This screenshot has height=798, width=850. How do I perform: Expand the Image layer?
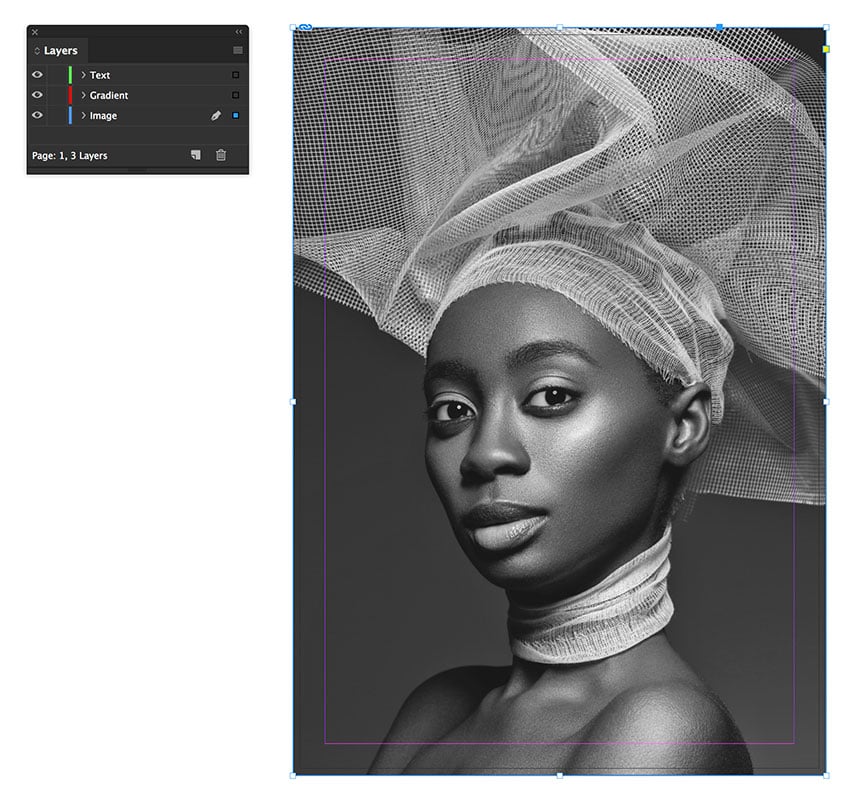[83, 115]
